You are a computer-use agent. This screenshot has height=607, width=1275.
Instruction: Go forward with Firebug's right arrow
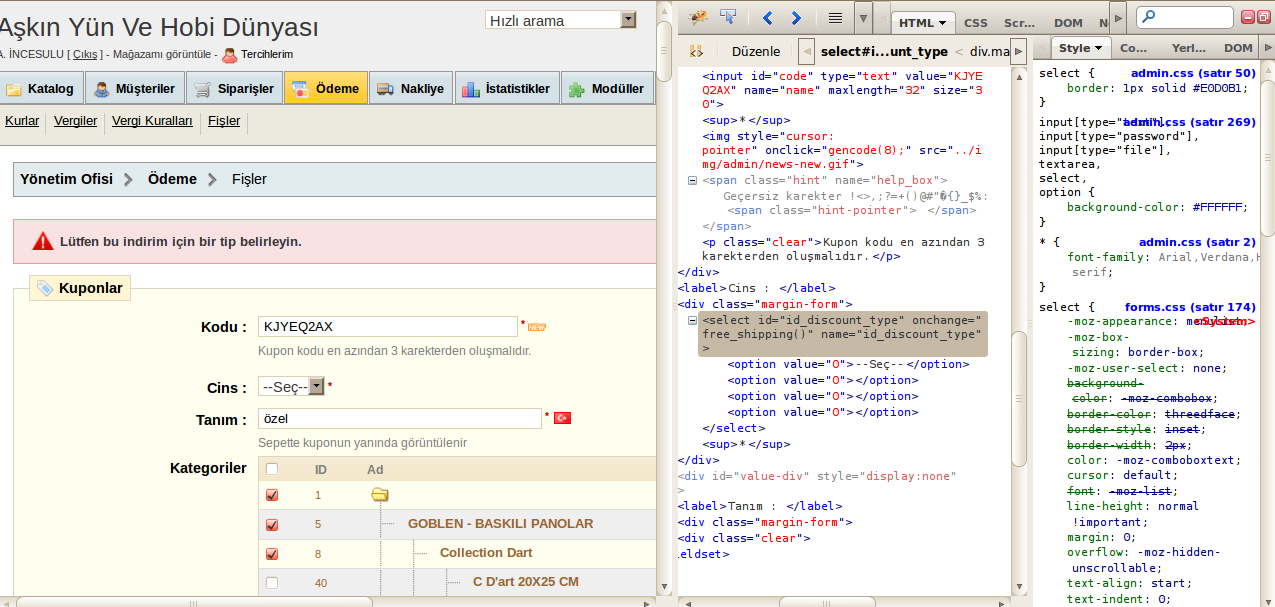796,18
